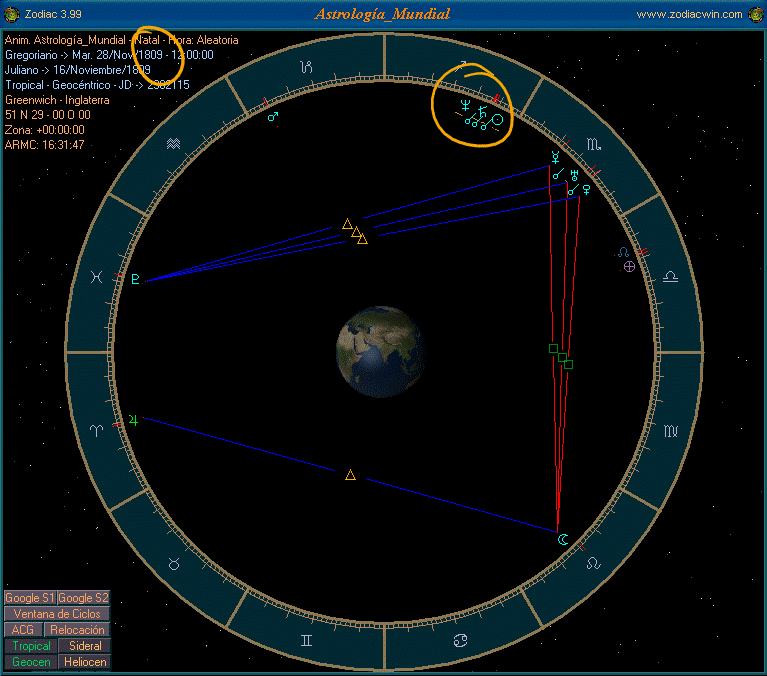Image resolution: width=767 pixels, height=676 pixels.
Task: Click the Part of Fortune symbol
Action: [628, 267]
